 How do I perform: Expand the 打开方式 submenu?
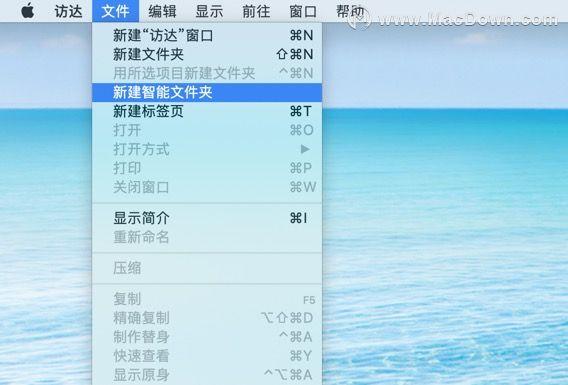point(207,149)
